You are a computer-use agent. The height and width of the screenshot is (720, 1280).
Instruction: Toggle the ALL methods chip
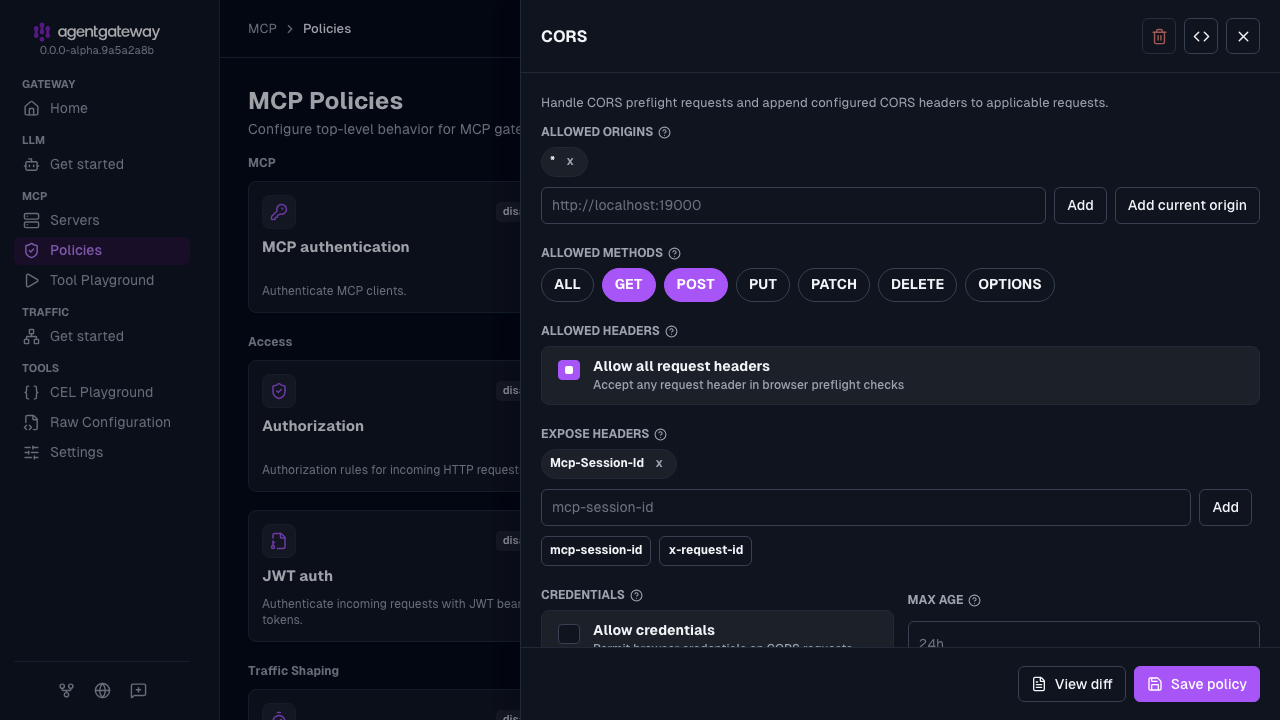pos(567,285)
